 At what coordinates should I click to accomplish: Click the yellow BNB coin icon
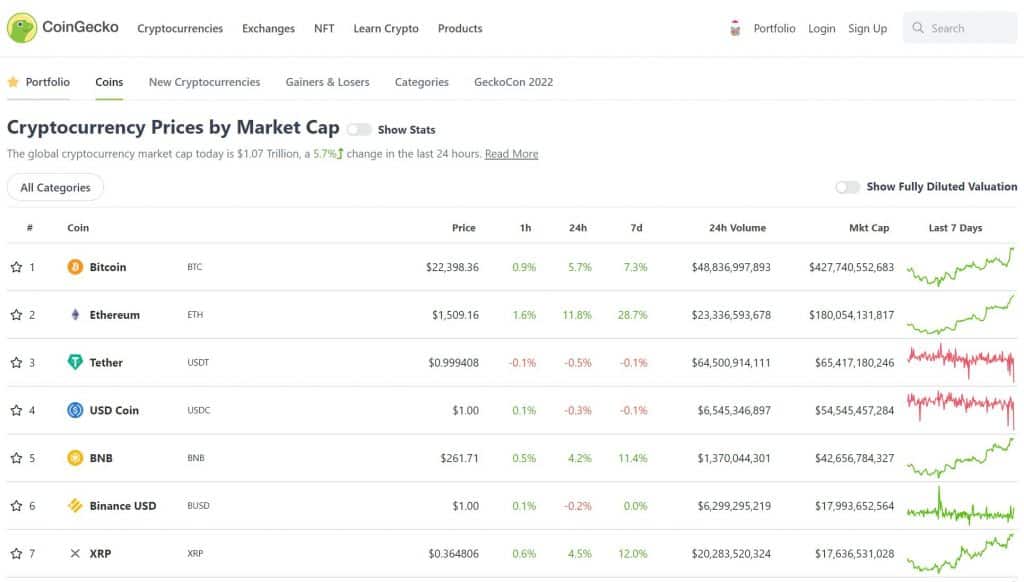pos(75,457)
